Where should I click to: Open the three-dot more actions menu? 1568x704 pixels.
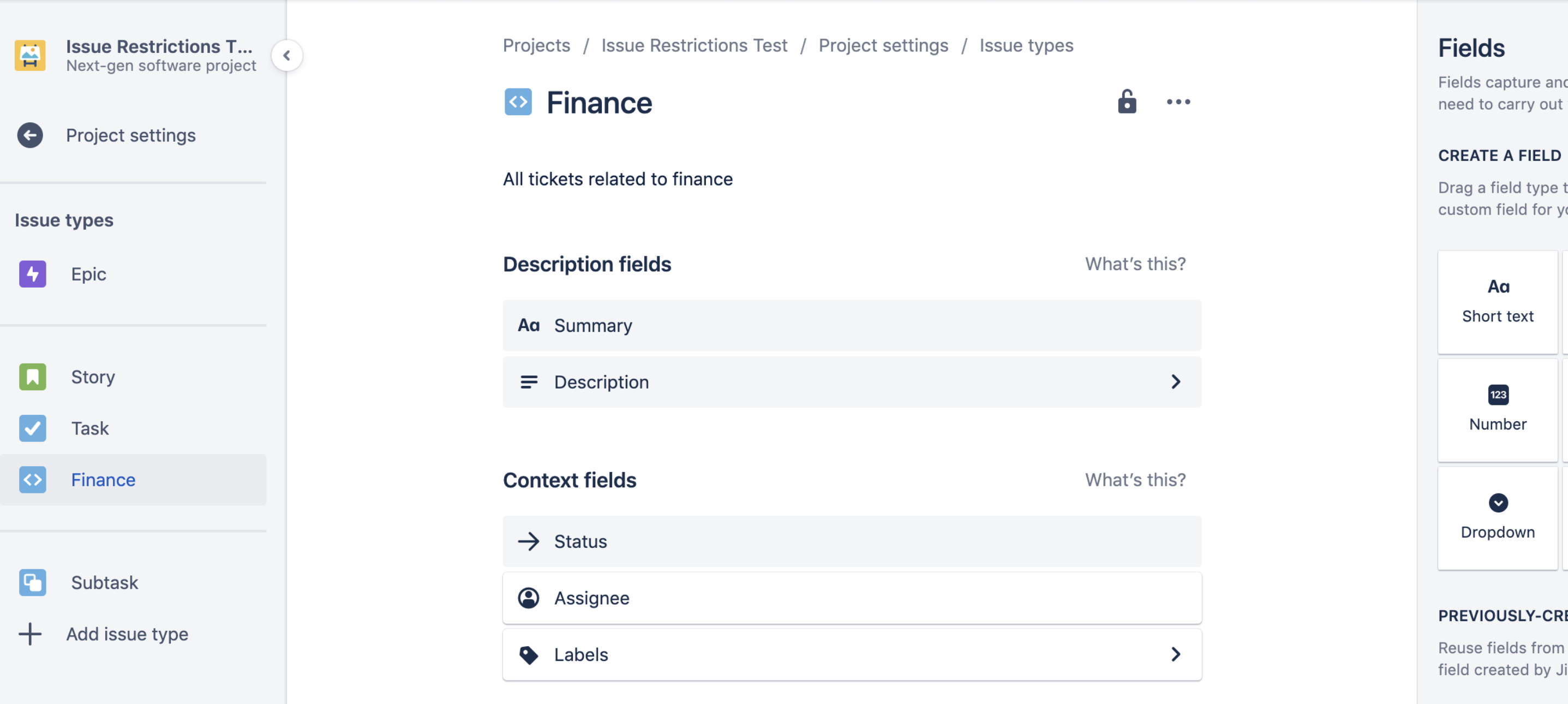(x=1178, y=102)
